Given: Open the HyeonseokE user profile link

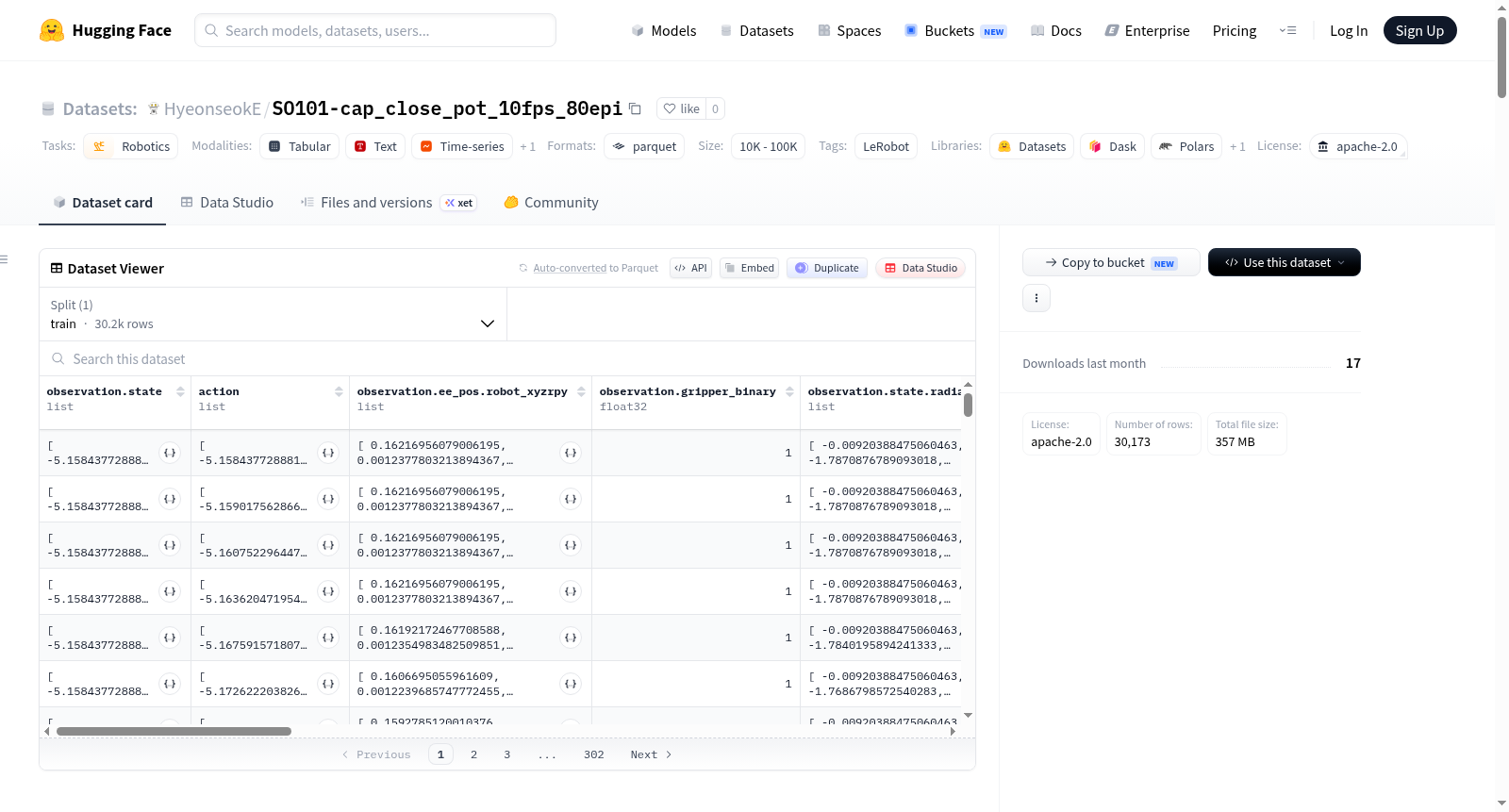Looking at the screenshot, I should (x=212, y=108).
